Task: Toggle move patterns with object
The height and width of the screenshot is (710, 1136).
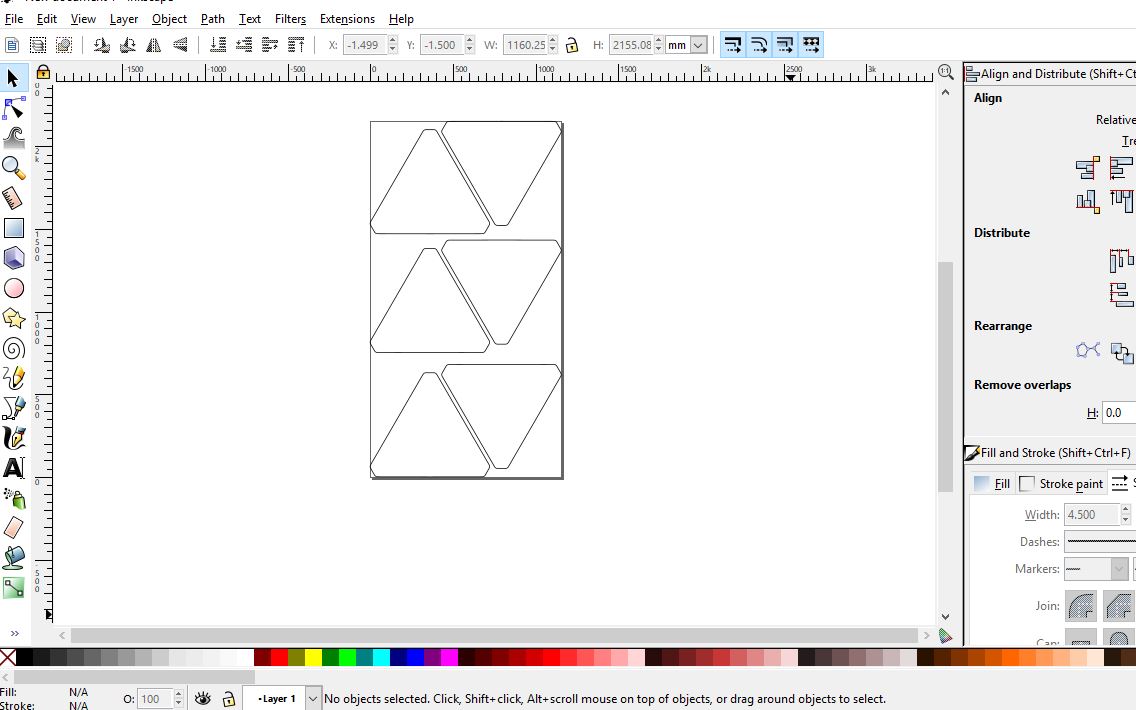Action: [811, 45]
